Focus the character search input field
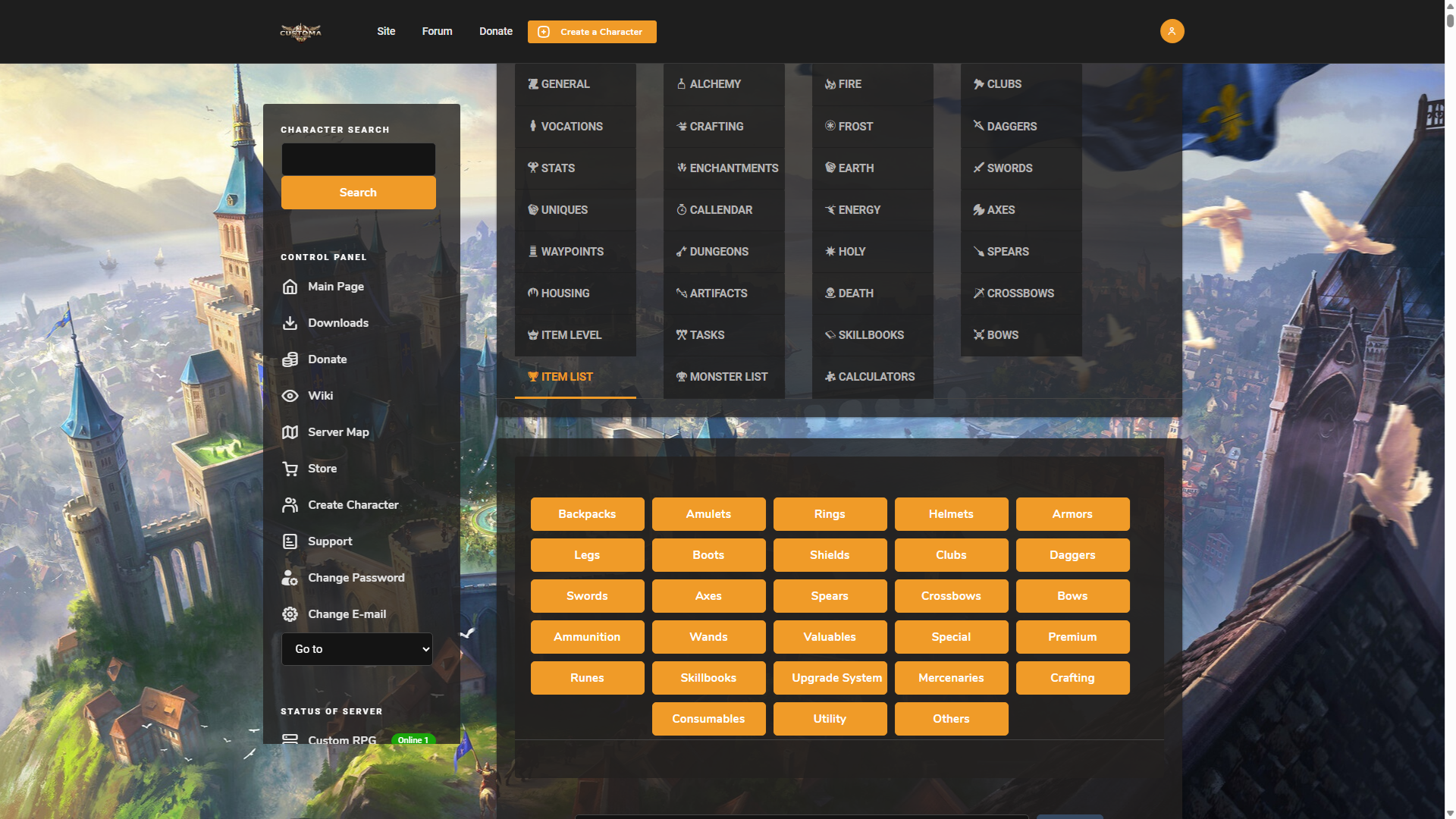 coord(359,159)
